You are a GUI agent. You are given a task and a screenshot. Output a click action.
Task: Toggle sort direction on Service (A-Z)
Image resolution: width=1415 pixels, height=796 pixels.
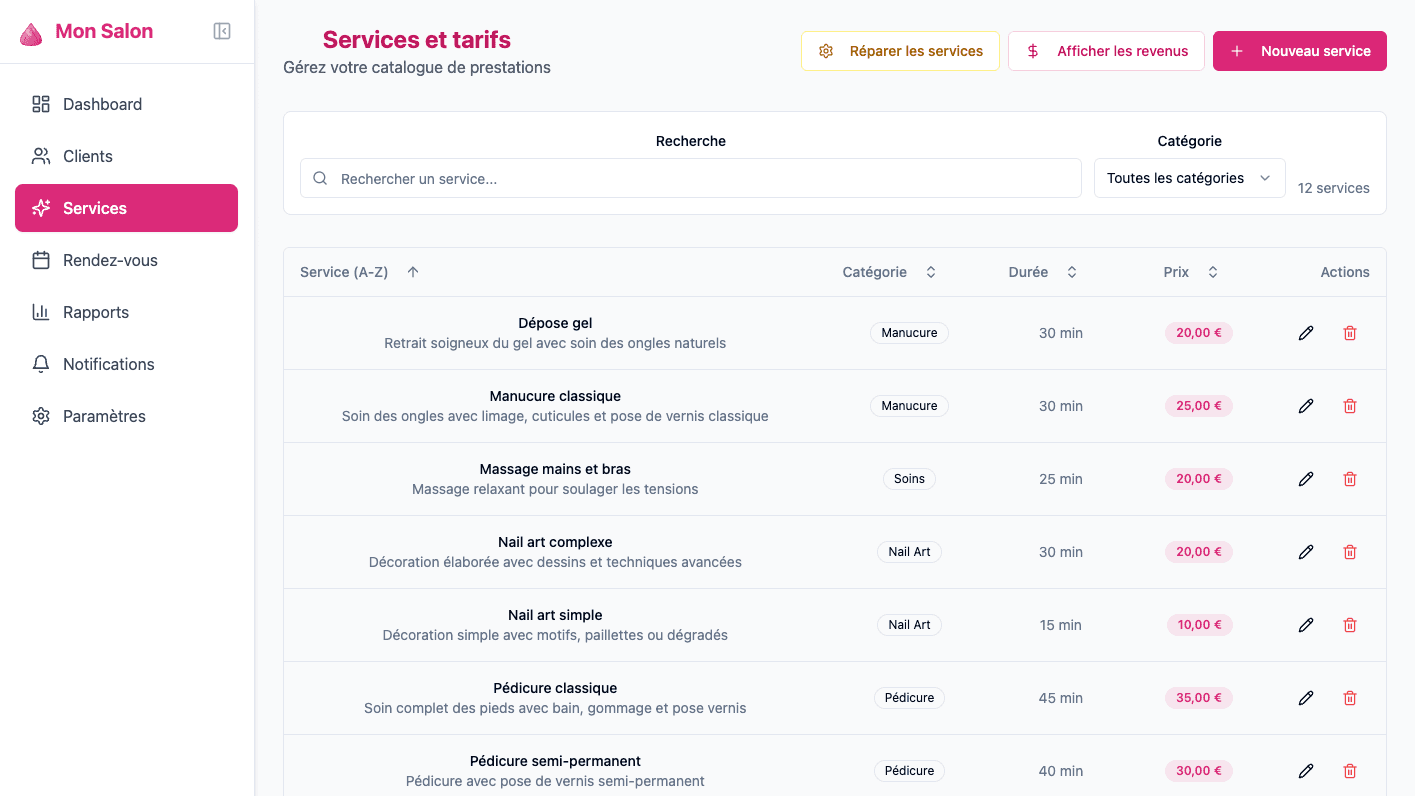pyautogui.click(x=412, y=271)
